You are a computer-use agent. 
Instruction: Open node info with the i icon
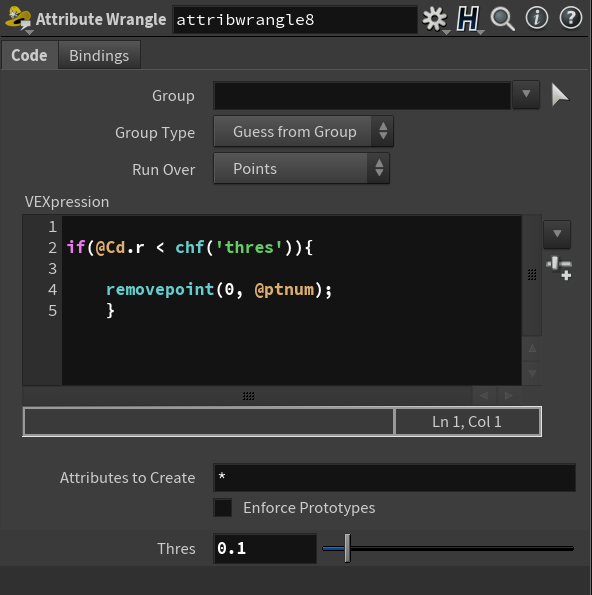(536, 18)
